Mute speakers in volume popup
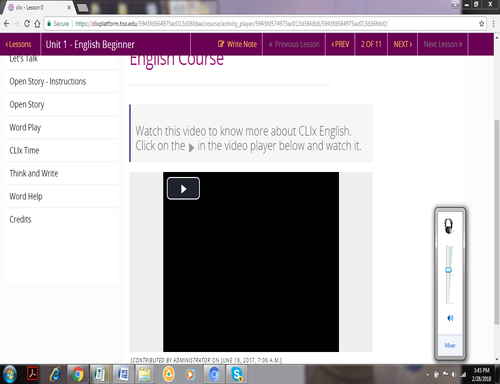 450,318
